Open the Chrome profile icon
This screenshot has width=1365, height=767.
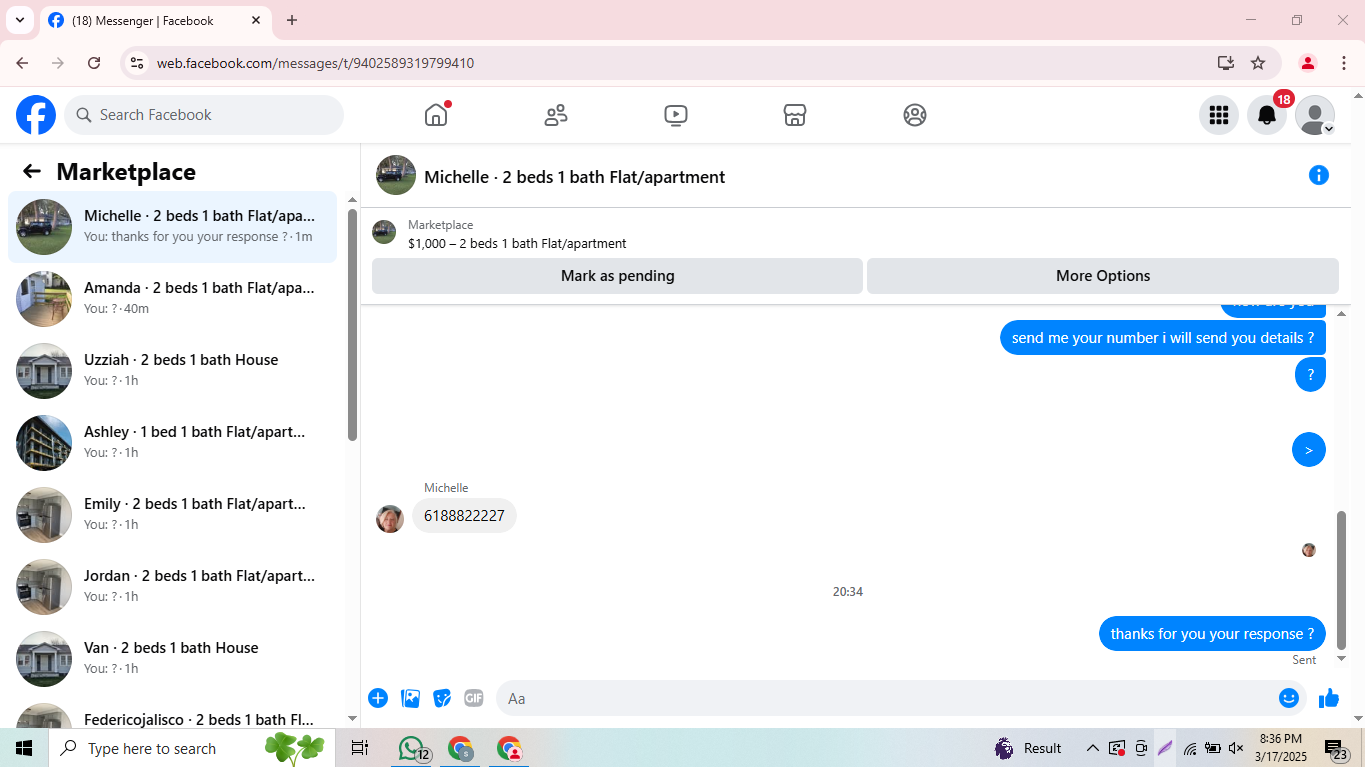tap(1307, 63)
